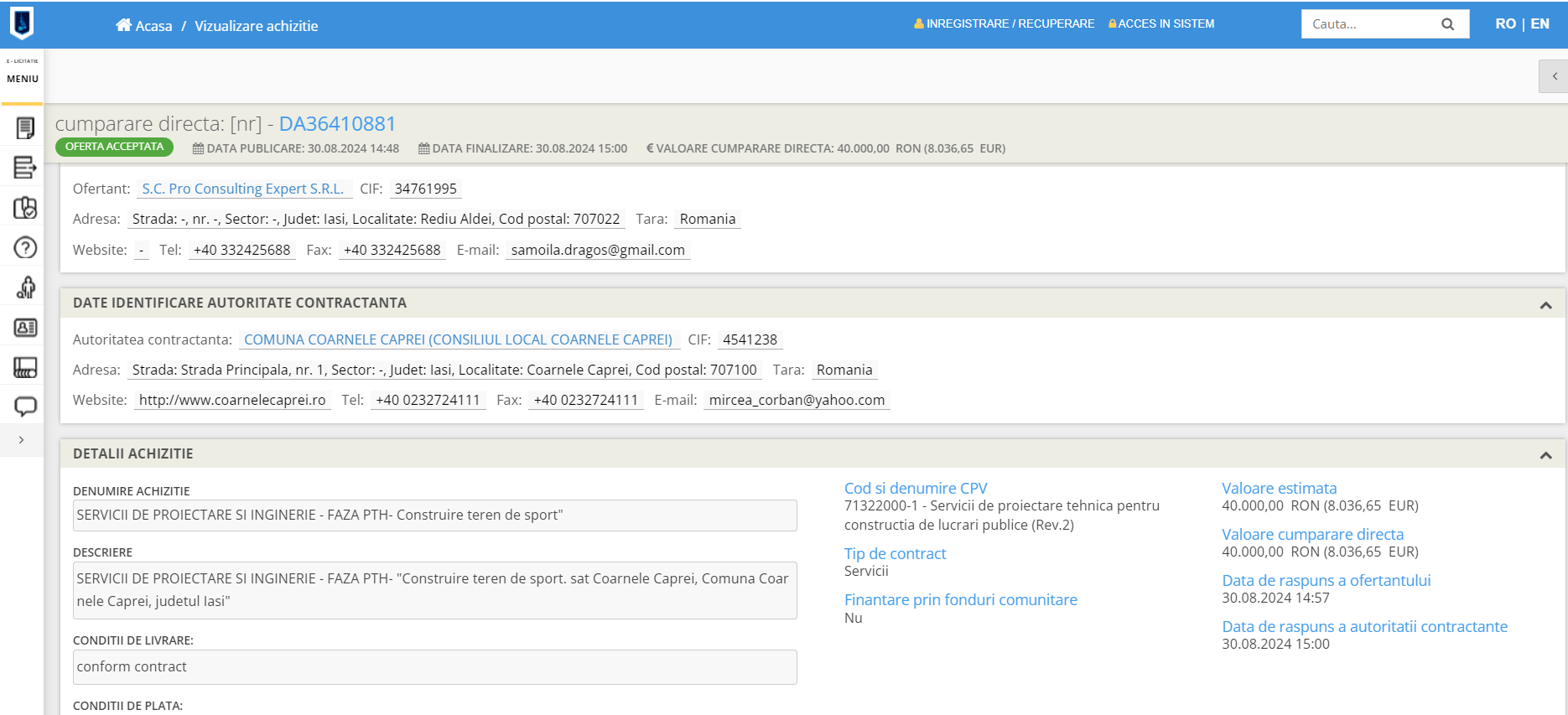The image size is (1568, 715).
Task: Click the DESCRIERE text box
Action: click(435, 590)
